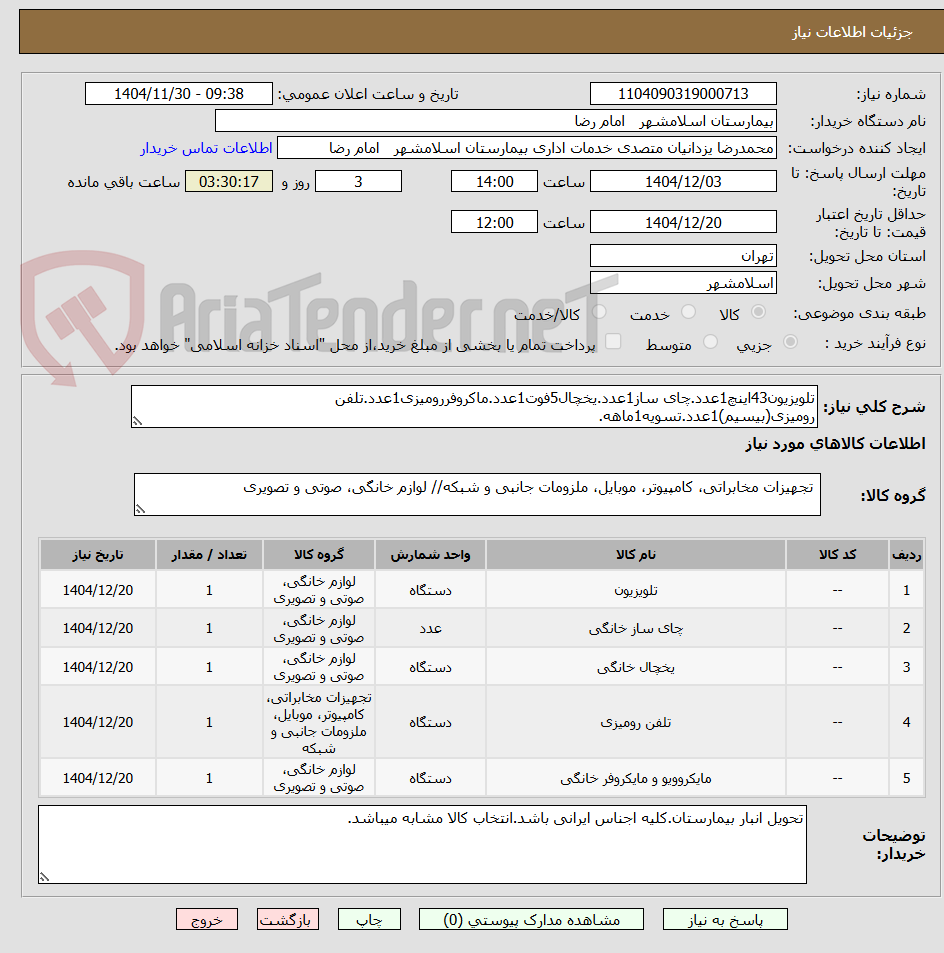Click row number 5 cell
This screenshot has height=953, width=944.
(x=906, y=778)
